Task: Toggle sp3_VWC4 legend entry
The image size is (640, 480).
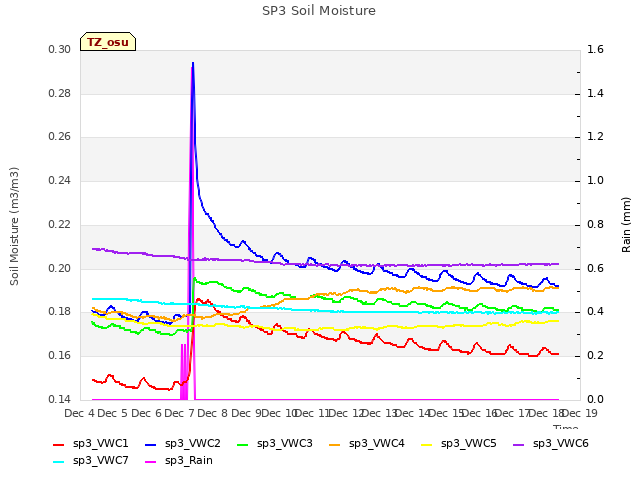Action: (367, 444)
